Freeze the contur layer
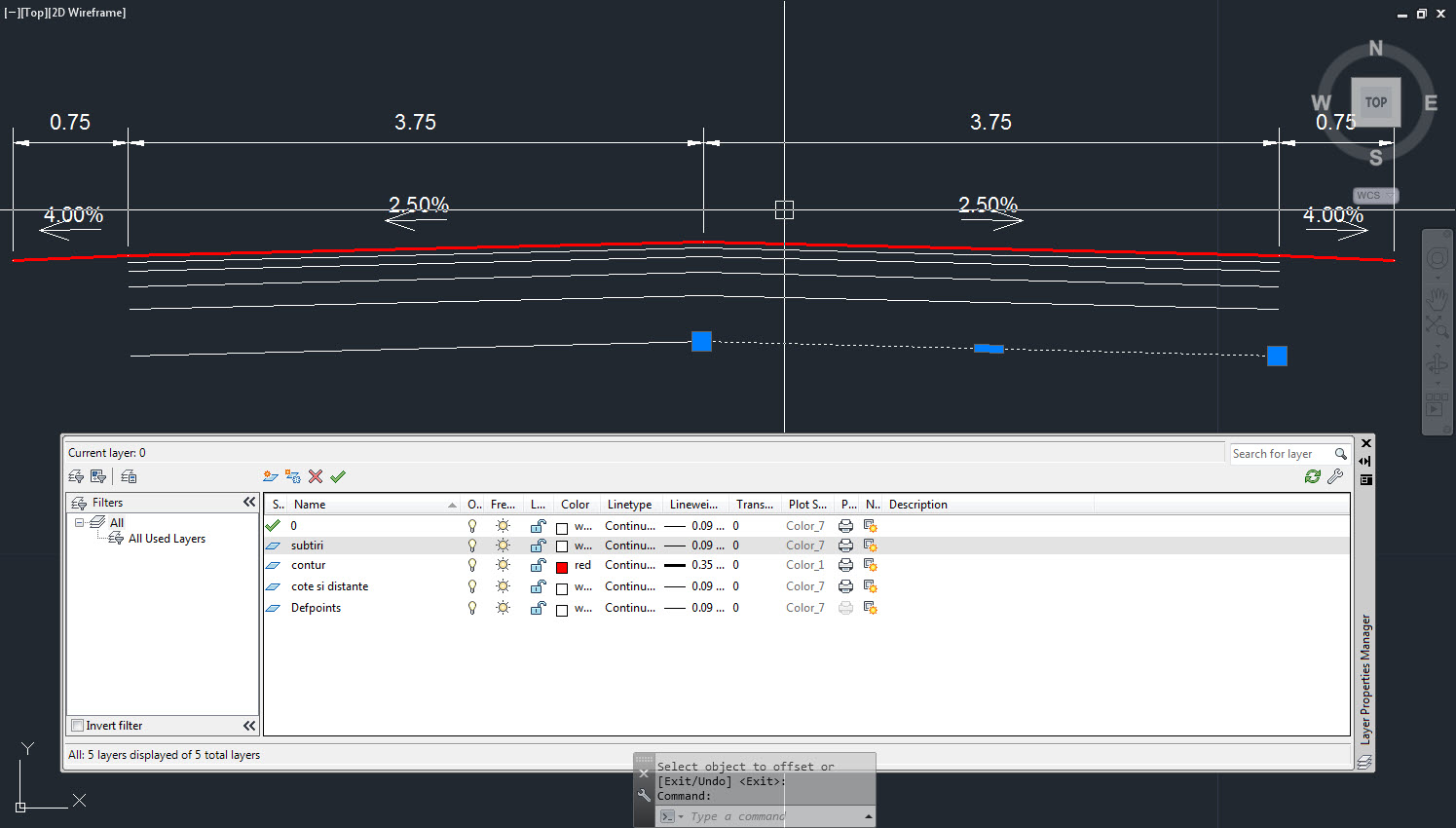This screenshot has height=828, width=1456. click(x=503, y=565)
